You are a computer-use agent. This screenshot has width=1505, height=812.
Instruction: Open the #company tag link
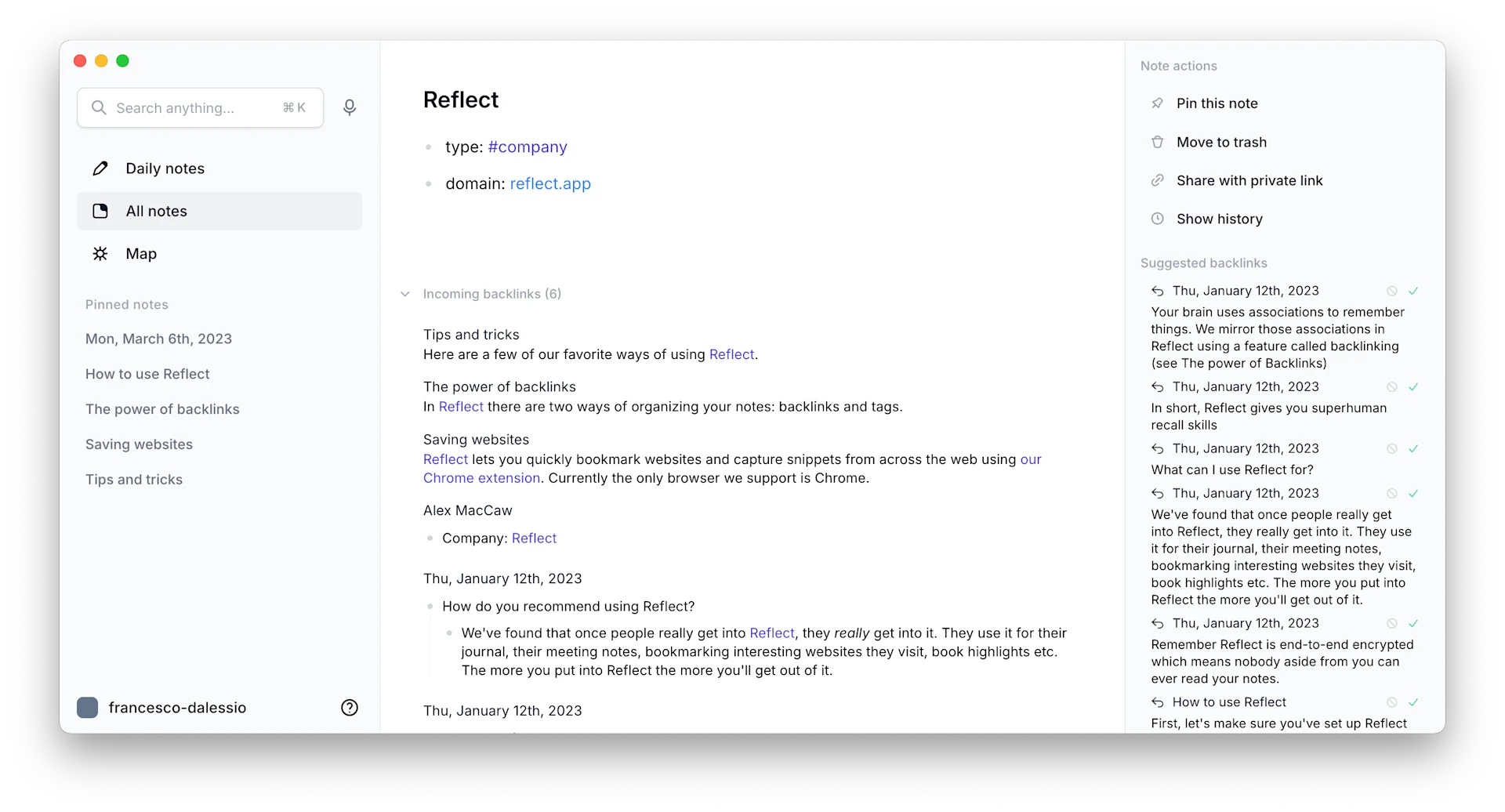coord(527,147)
